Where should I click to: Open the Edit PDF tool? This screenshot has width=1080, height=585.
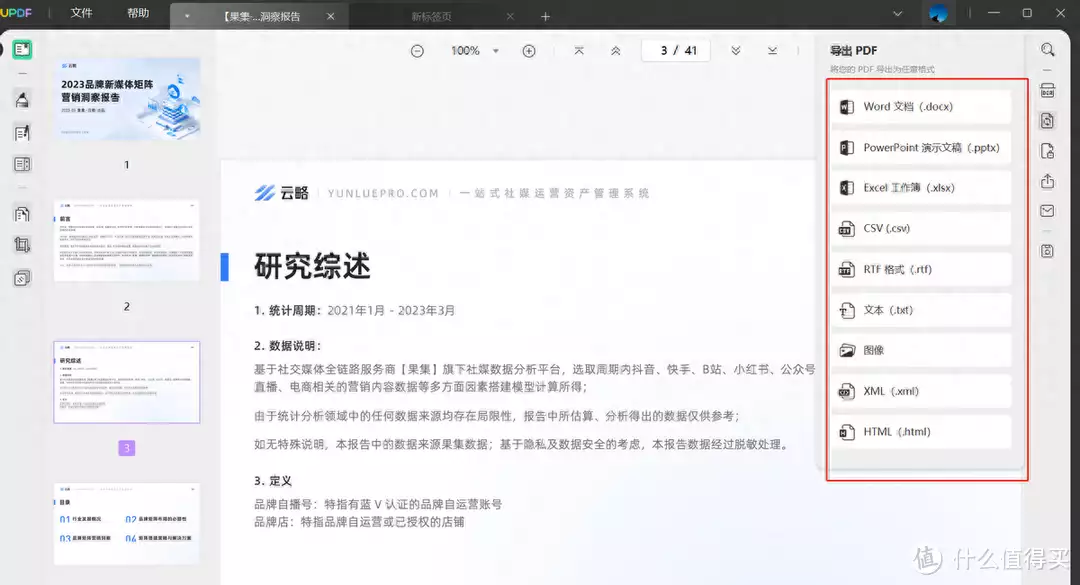(x=22, y=132)
